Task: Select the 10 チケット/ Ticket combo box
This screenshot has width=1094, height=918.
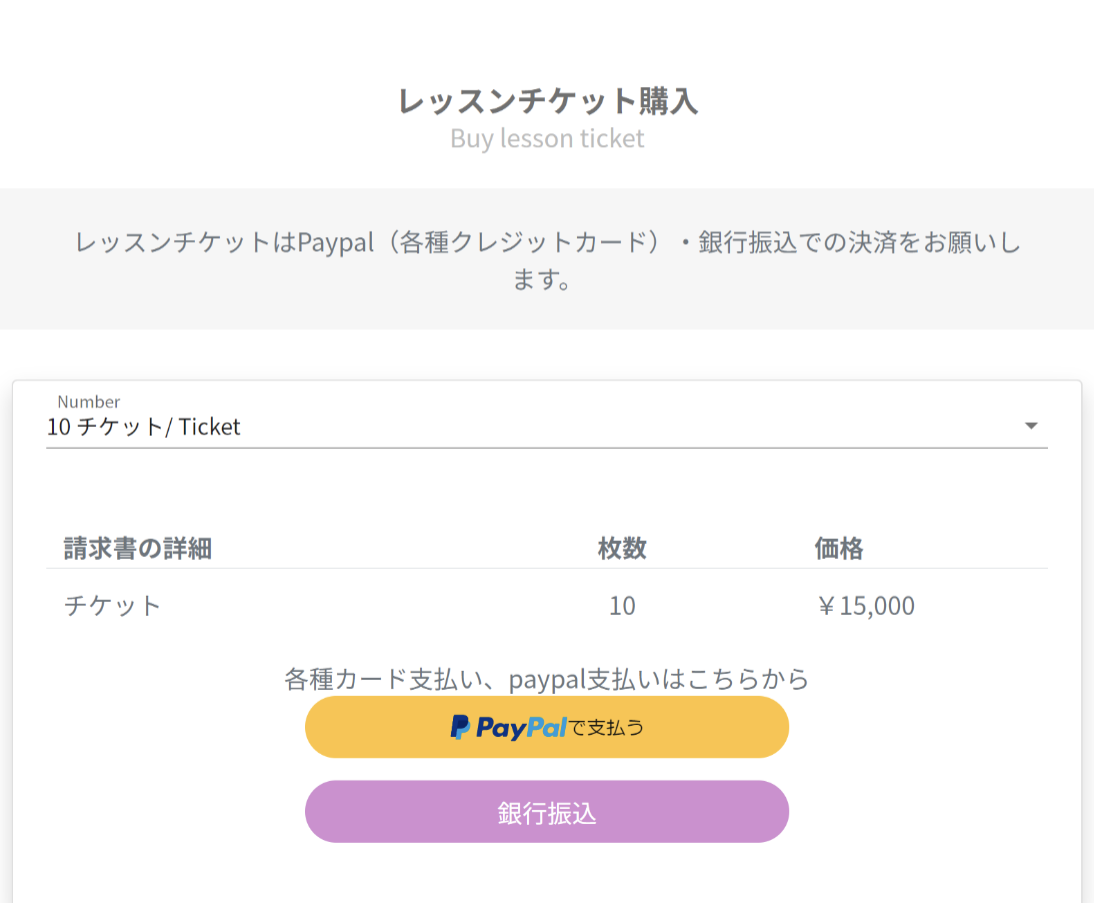Action: click(547, 419)
